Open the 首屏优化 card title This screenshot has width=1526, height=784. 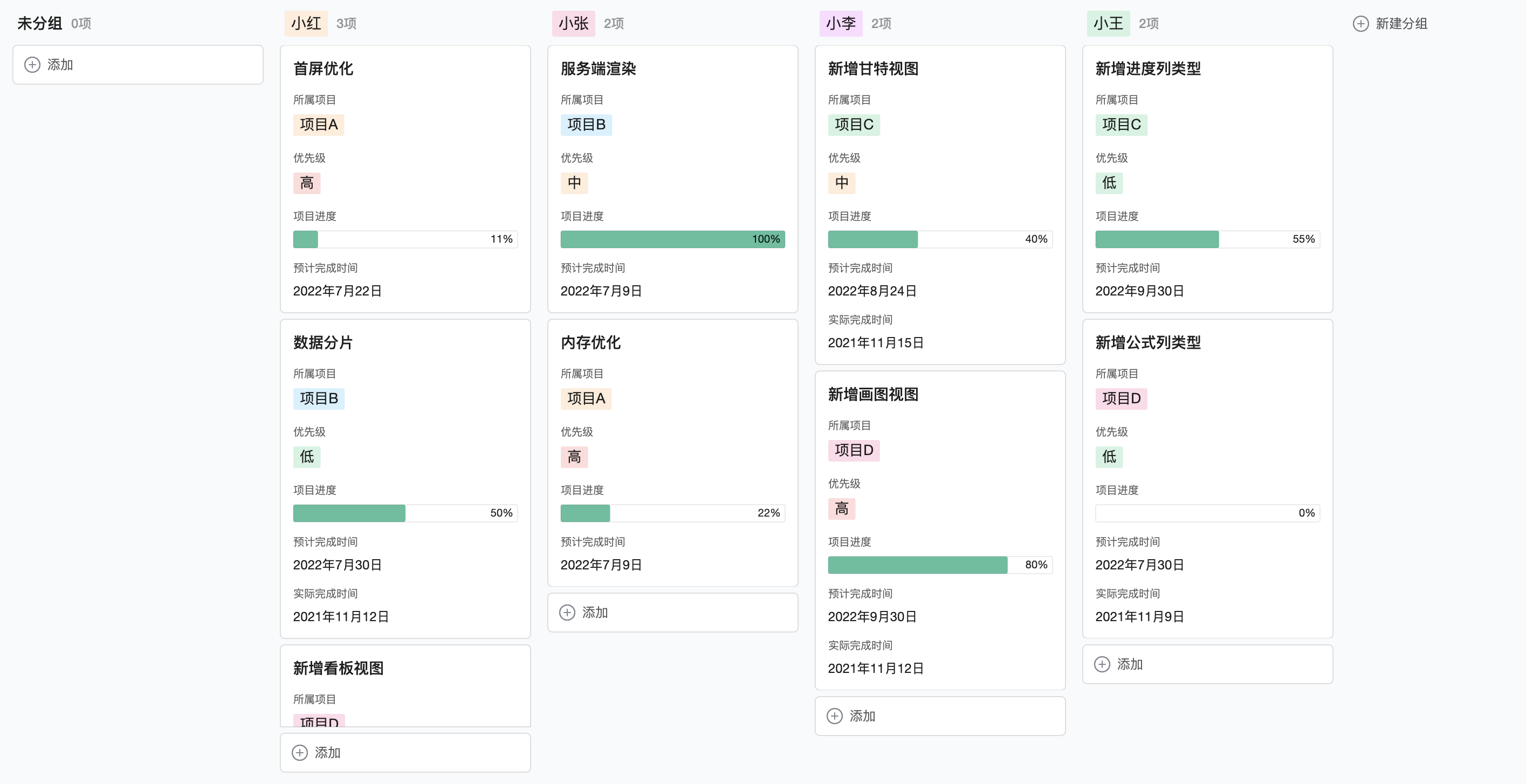coord(324,68)
